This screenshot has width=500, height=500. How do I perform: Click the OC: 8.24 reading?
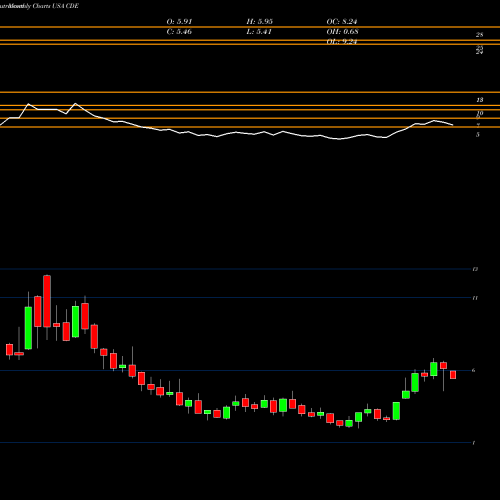[342, 22]
